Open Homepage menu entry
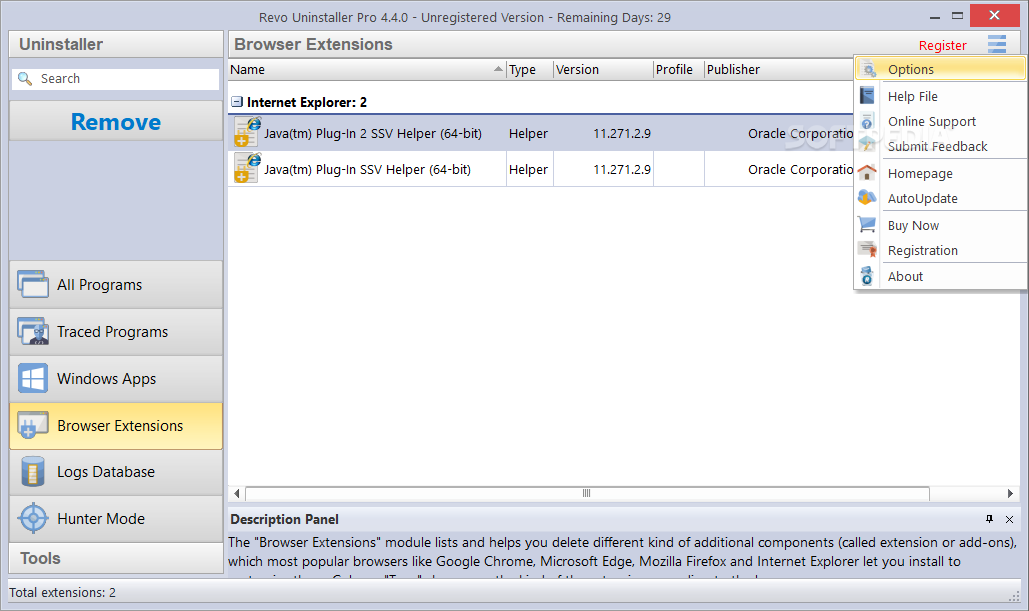1029x611 pixels. click(940, 173)
